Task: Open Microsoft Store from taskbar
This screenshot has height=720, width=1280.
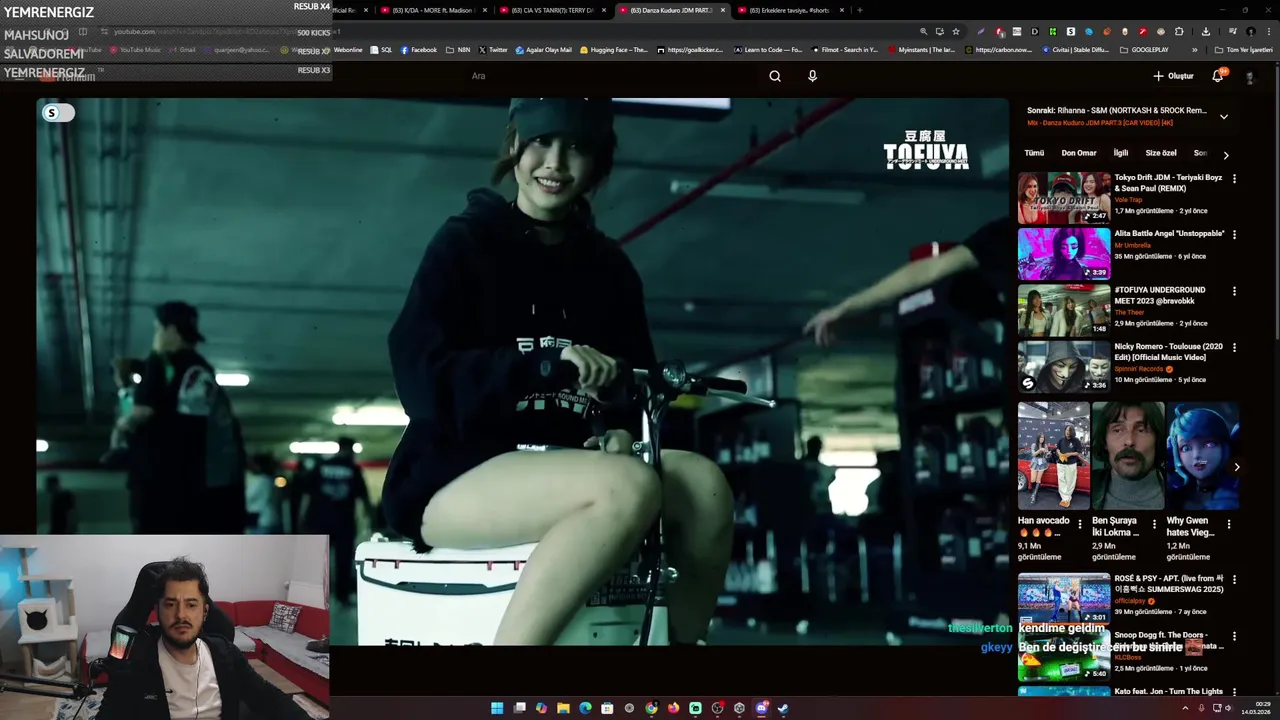Action: pyautogui.click(x=607, y=708)
